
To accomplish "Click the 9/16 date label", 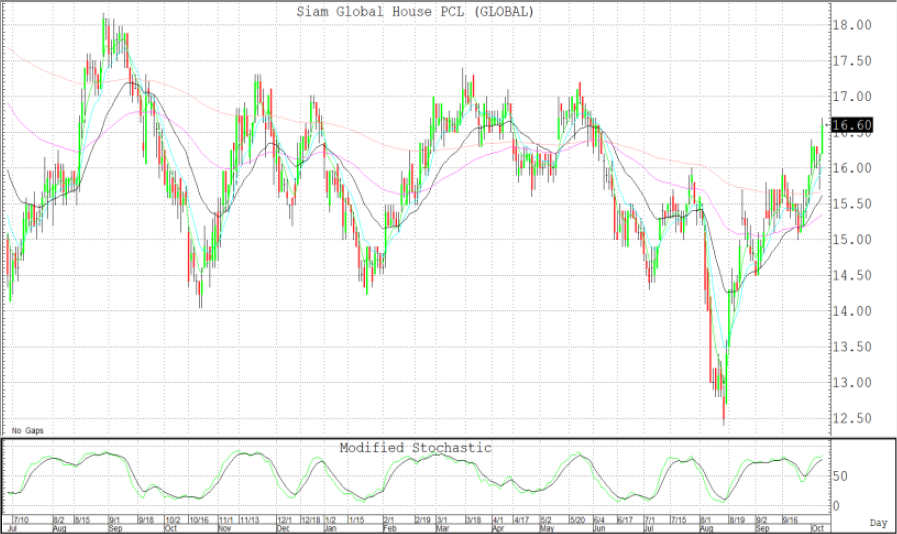I will [x=790, y=520].
